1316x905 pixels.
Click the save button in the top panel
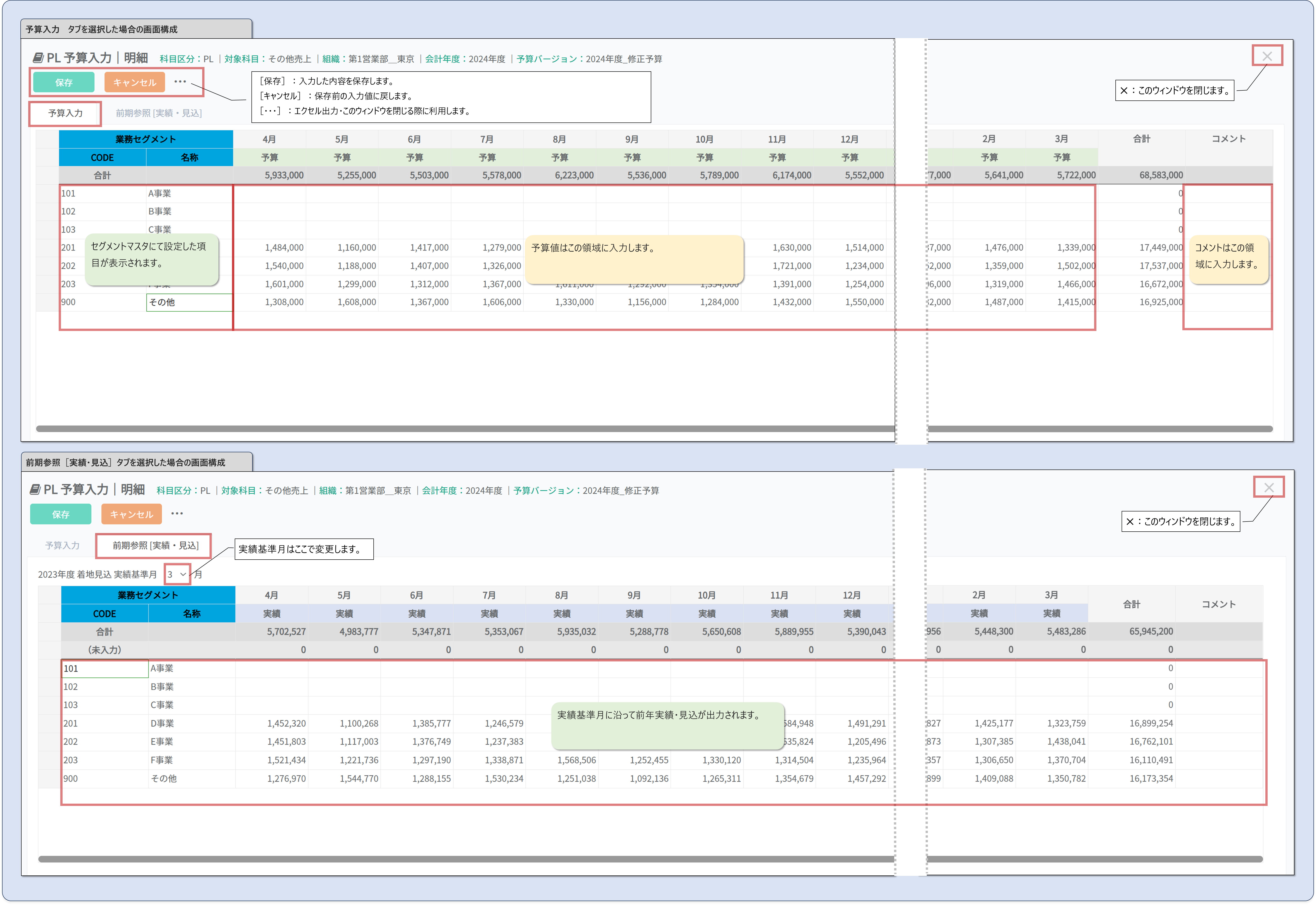(63, 83)
